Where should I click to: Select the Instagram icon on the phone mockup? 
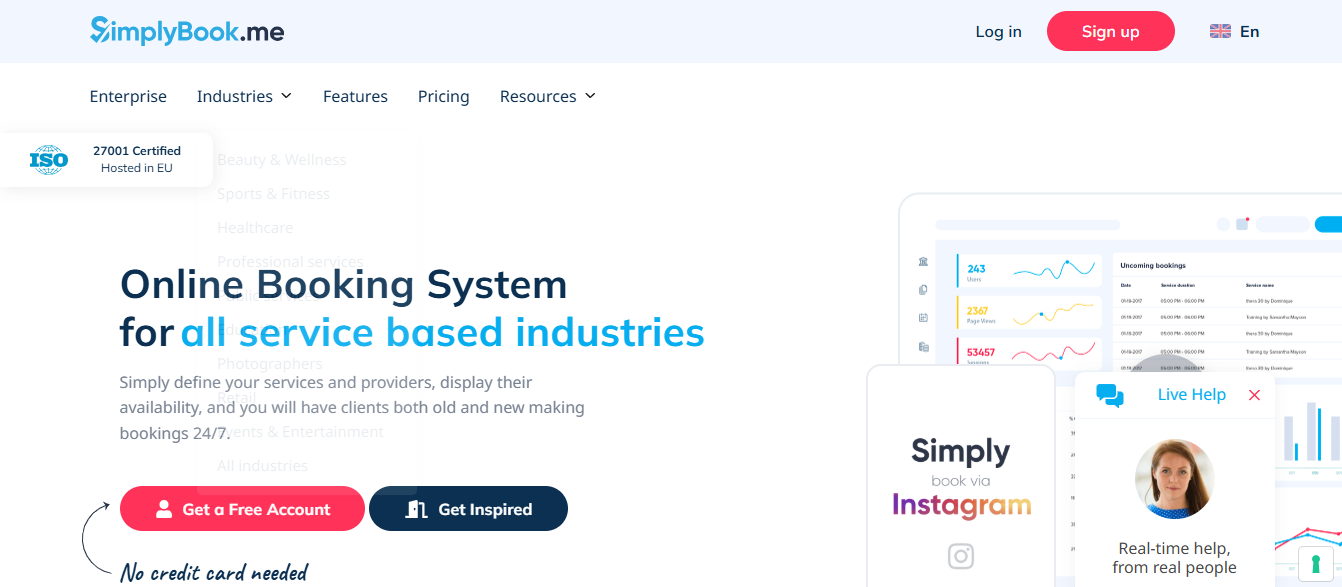(x=960, y=556)
